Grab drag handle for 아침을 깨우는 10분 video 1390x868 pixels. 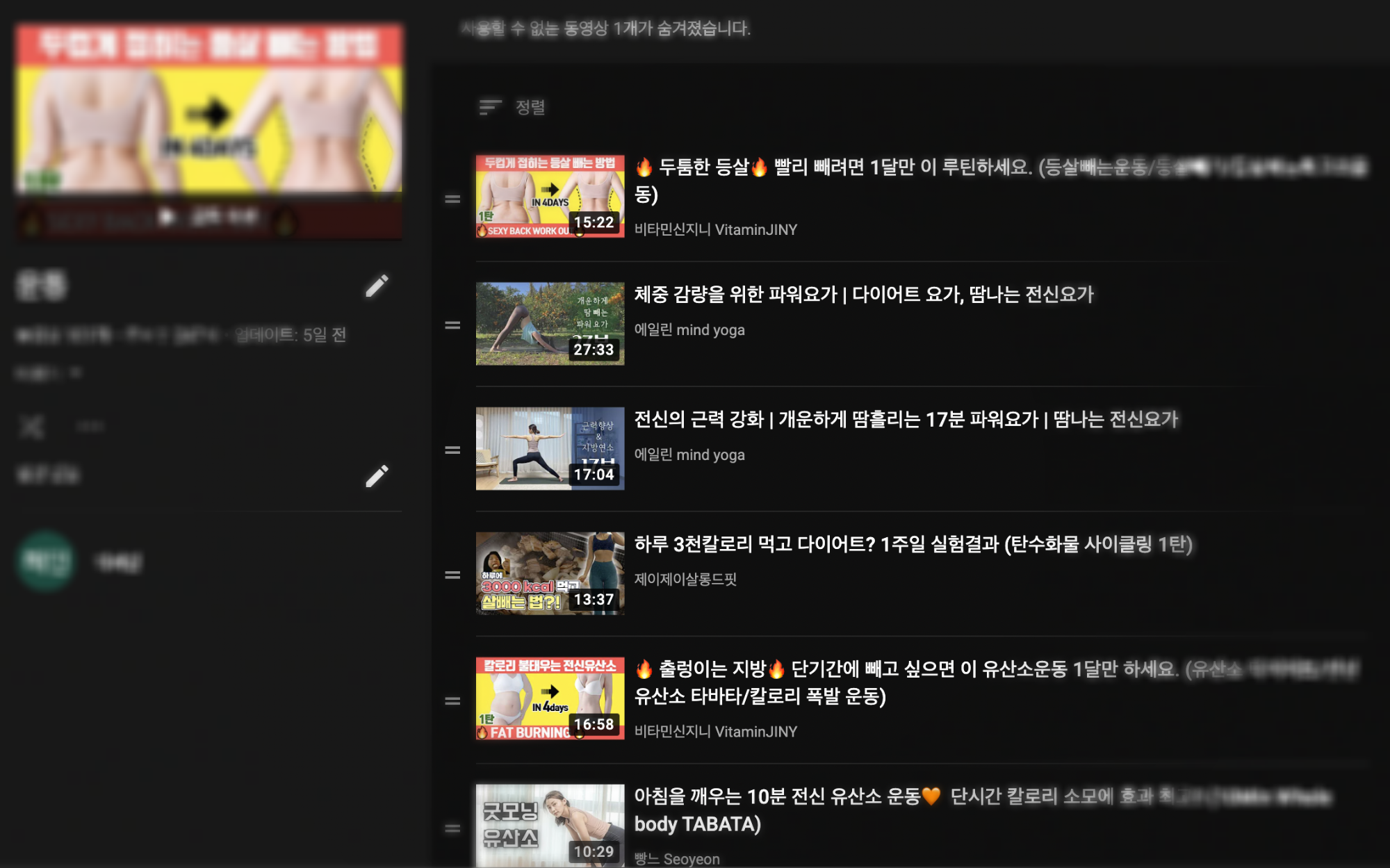[x=452, y=828]
